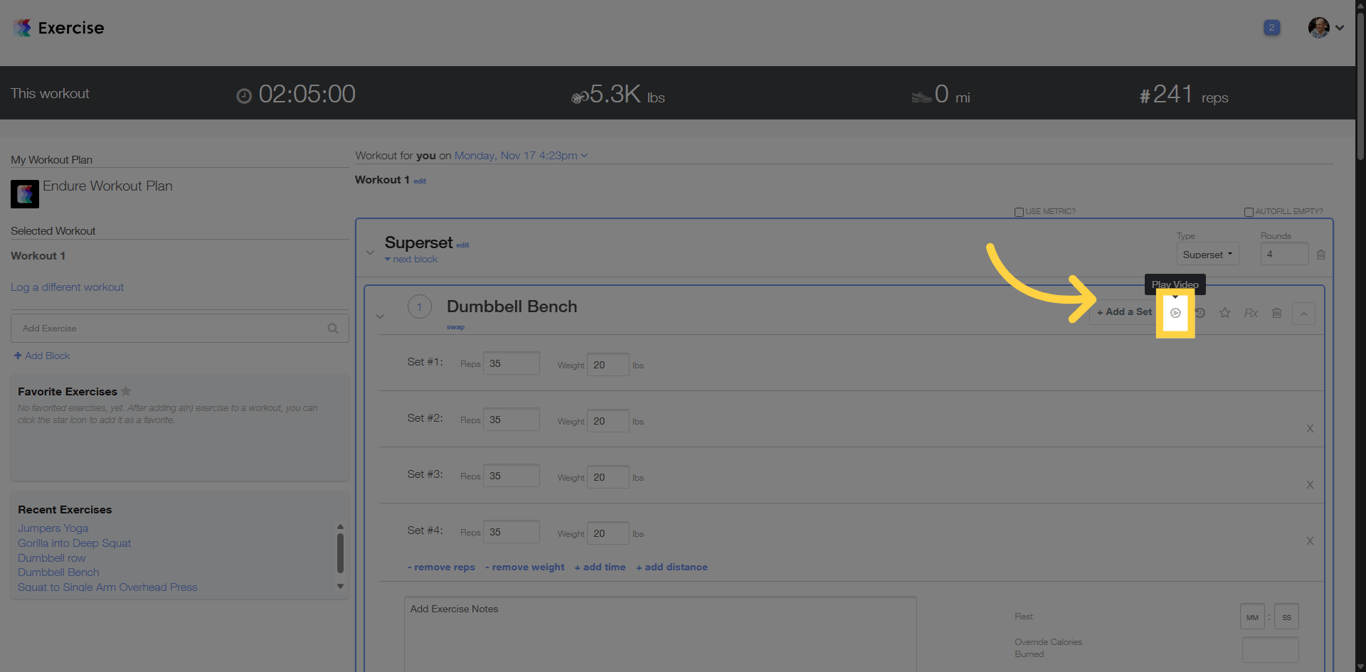Select Dumbbell Bench from Recent Exercises
The width and height of the screenshot is (1366, 672).
pos(58,572)
